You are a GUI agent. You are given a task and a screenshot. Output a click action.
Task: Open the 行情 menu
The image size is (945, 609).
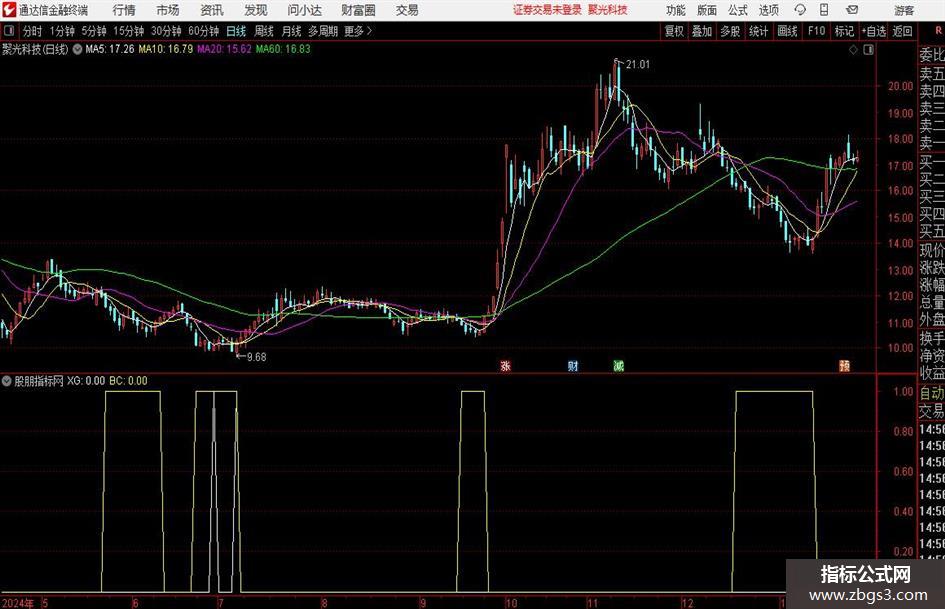click(x=124, y=10)
